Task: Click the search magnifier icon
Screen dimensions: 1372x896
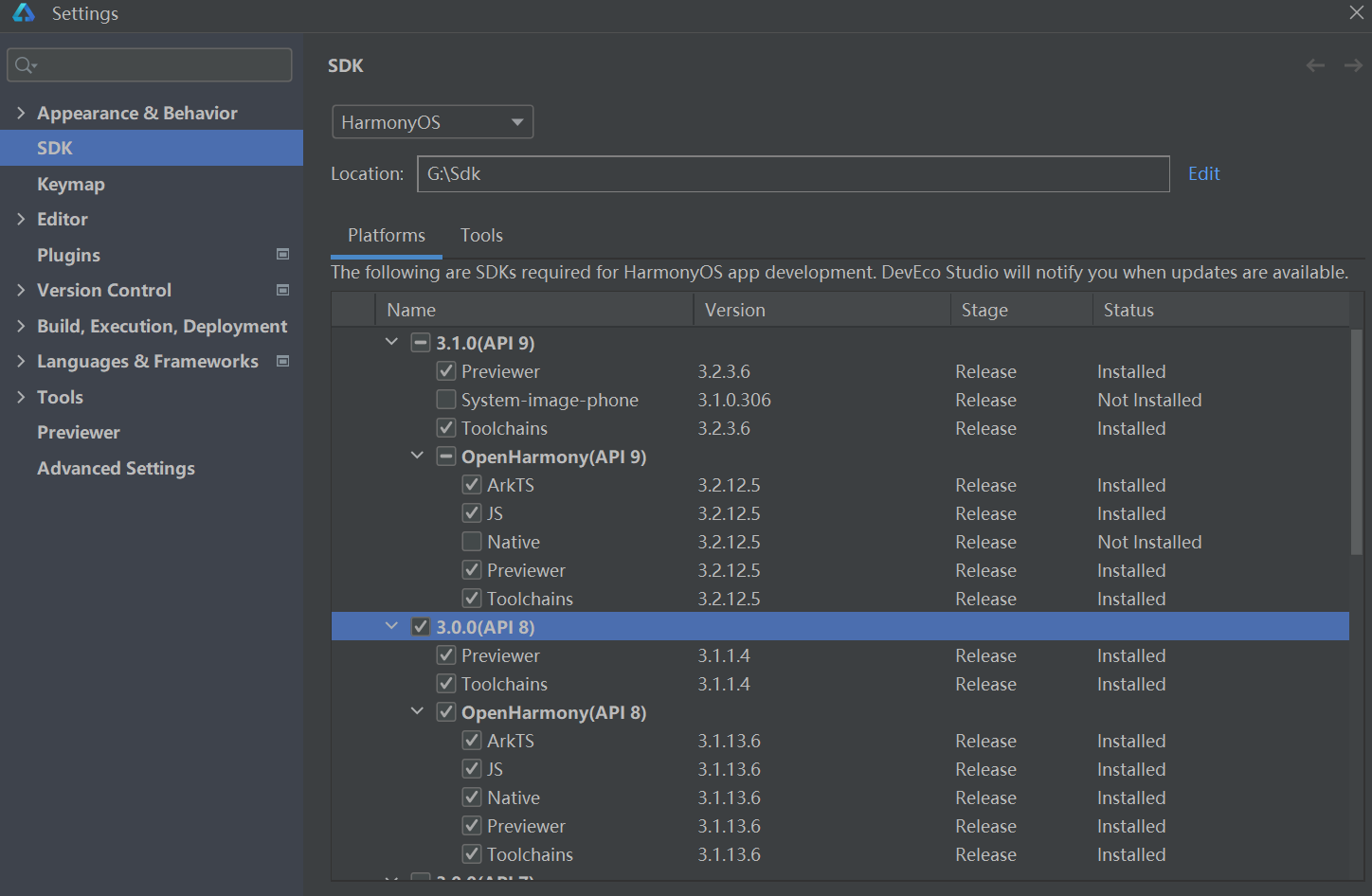Action: pyautogui.click(x=25, y=65)
